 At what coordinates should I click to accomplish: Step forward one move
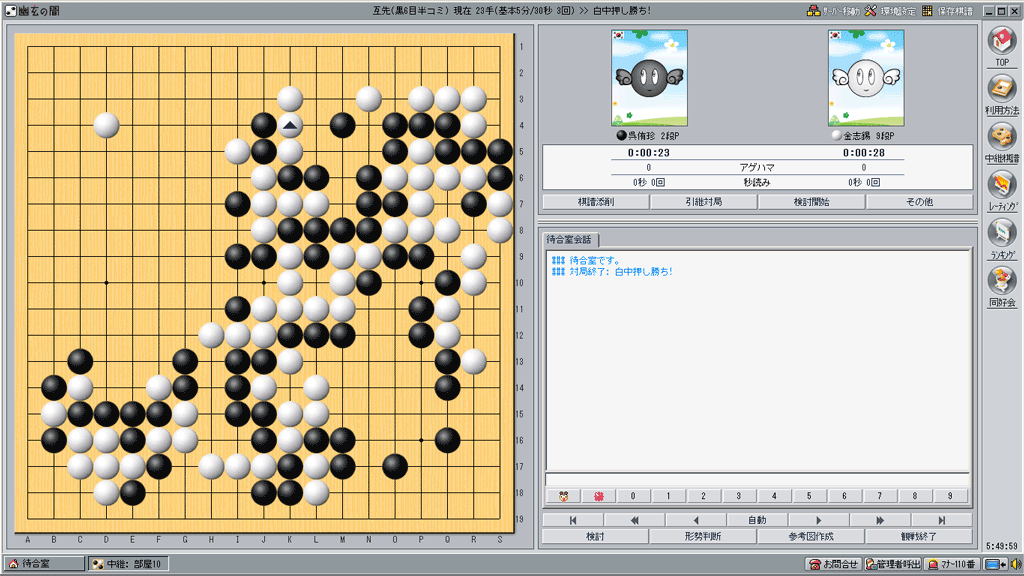818,520
